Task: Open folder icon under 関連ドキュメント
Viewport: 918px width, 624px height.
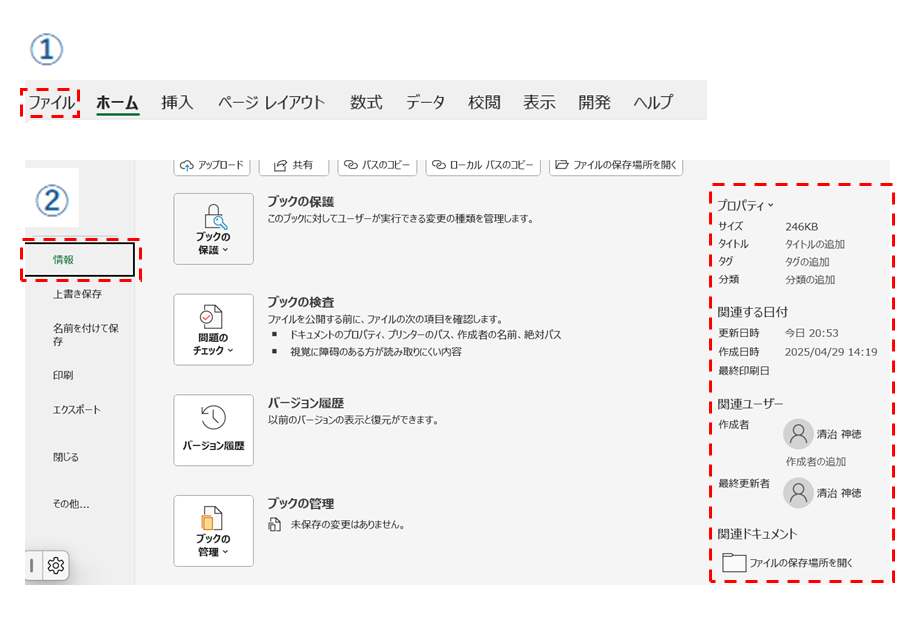Action: [x=734, y=562]
